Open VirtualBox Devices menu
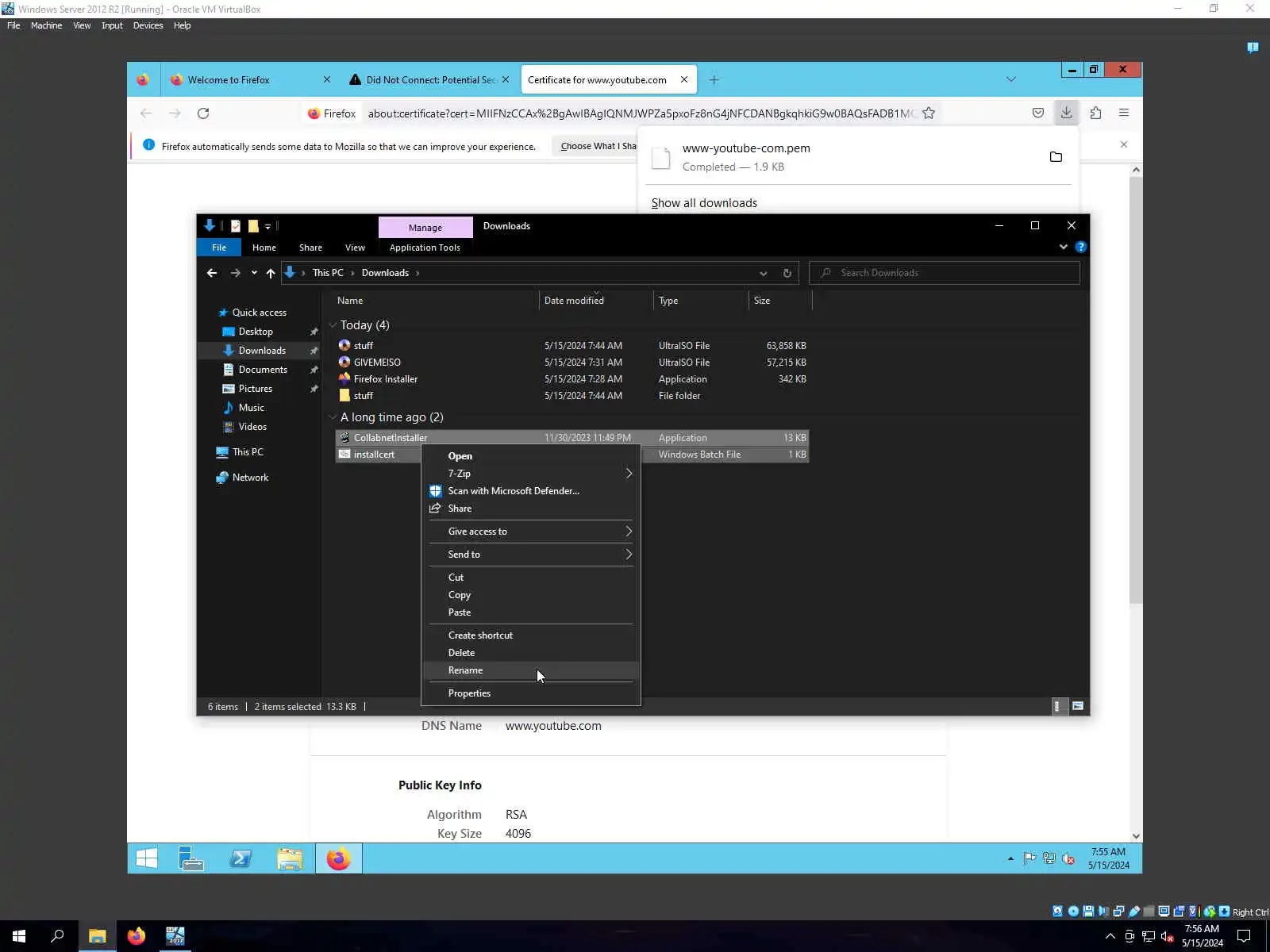Image resolution: width=1270 pixels, height=952 pixels. [148, 25]
